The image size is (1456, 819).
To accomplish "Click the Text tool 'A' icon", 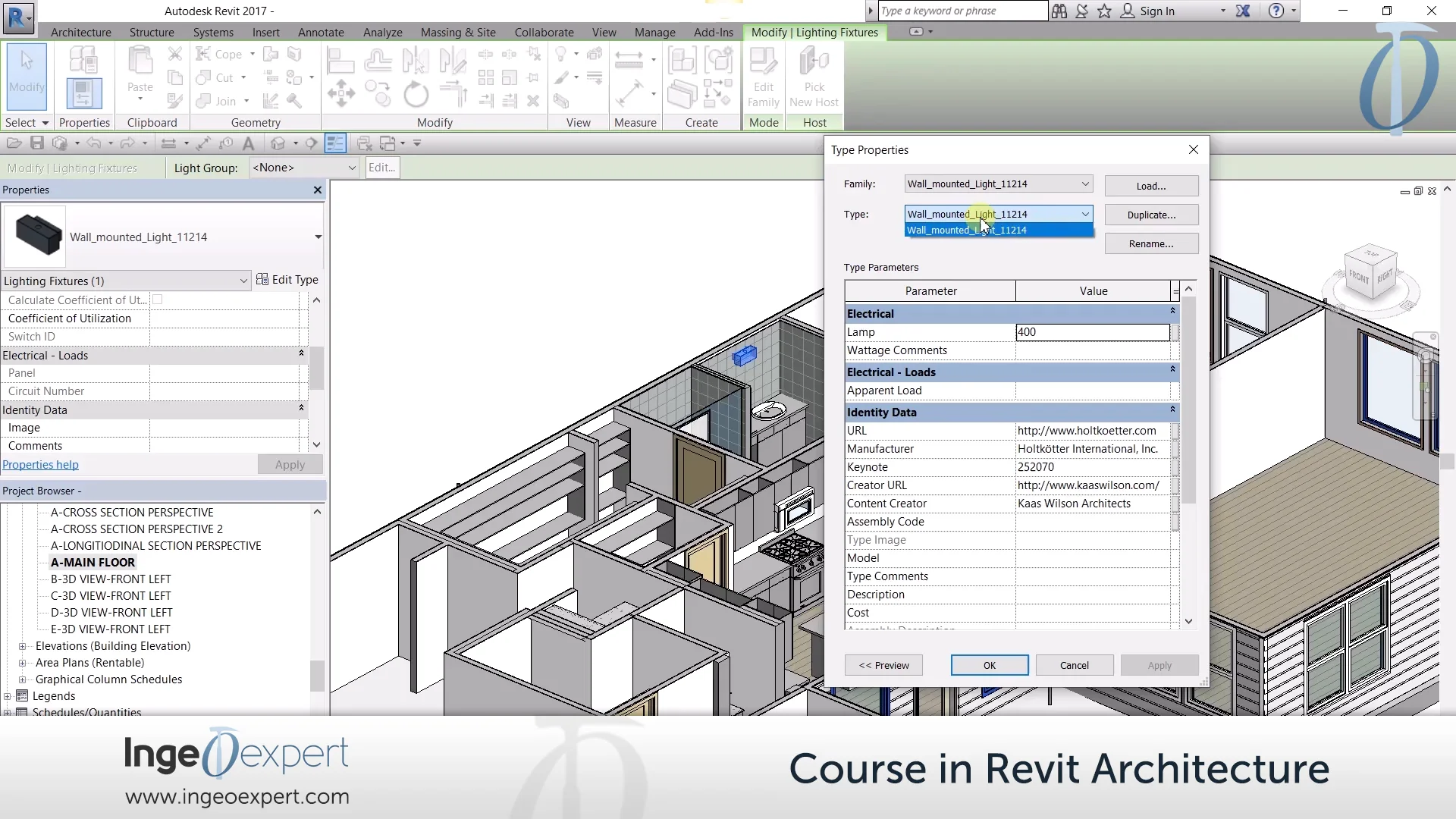I will (248, 143).
